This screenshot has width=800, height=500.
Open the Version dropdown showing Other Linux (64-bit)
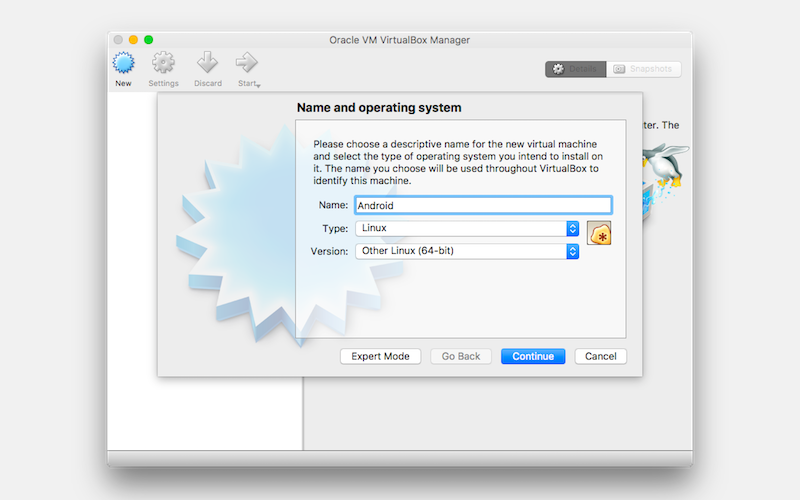(x=467, y=251)
